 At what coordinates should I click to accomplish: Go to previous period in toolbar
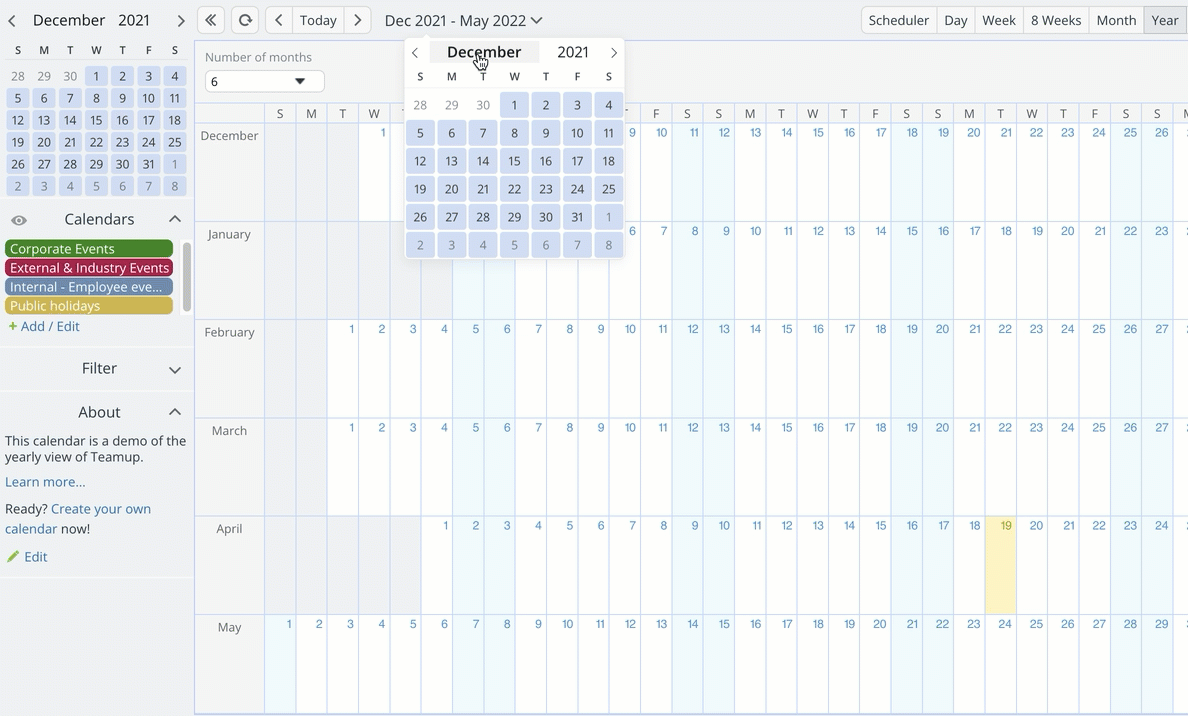pos(279,20)
